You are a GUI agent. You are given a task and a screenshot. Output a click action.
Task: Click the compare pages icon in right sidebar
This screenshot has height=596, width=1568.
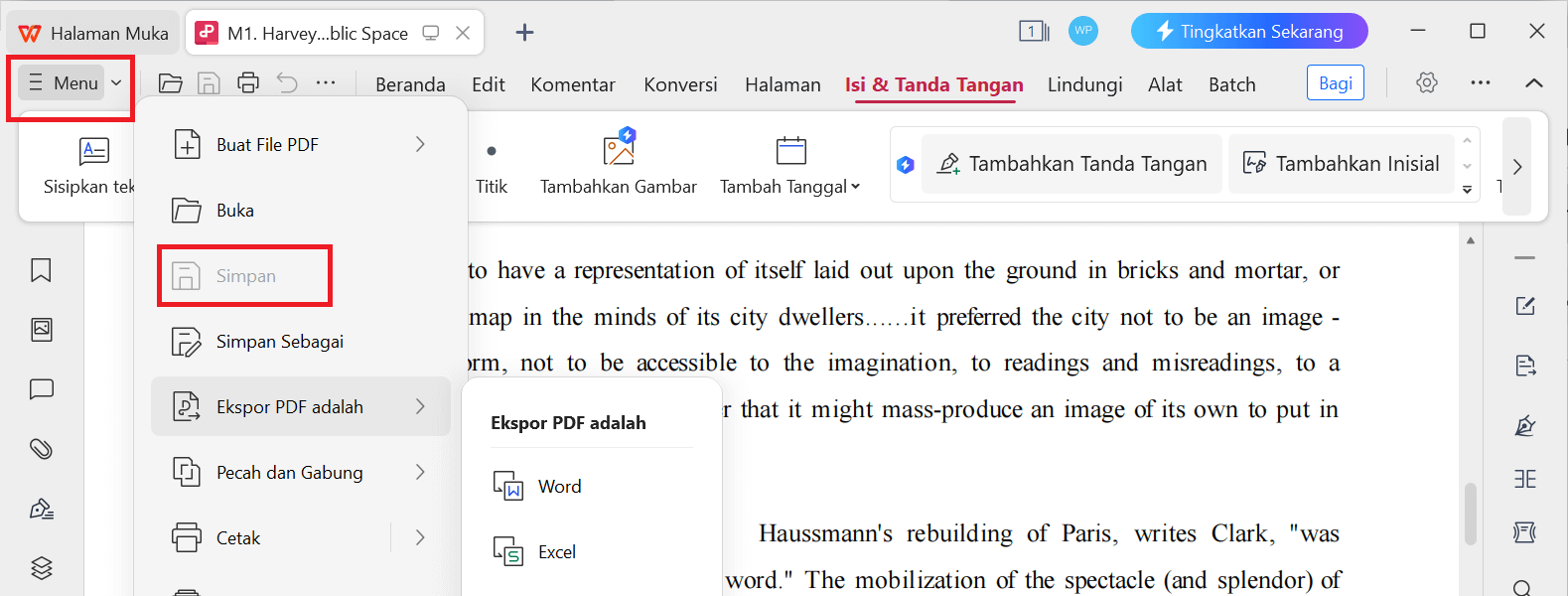tap(1525, 479)
